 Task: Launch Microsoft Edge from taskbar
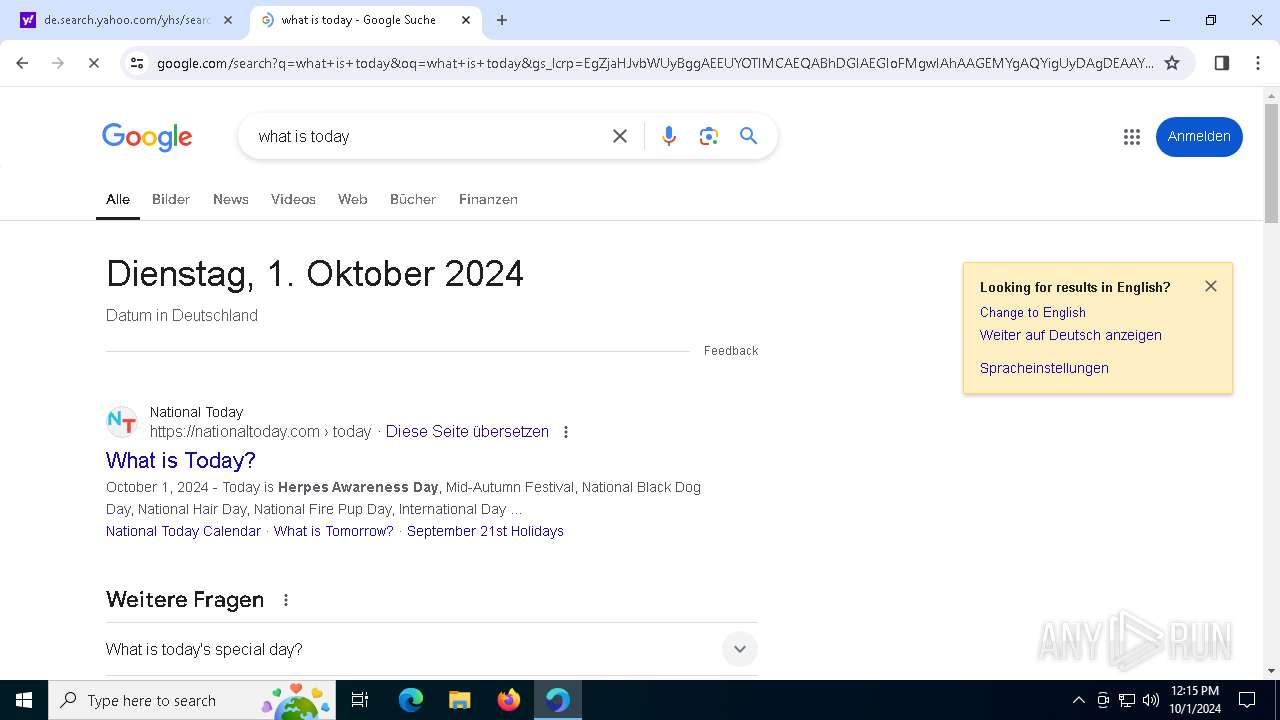click(x=411, y=700)
